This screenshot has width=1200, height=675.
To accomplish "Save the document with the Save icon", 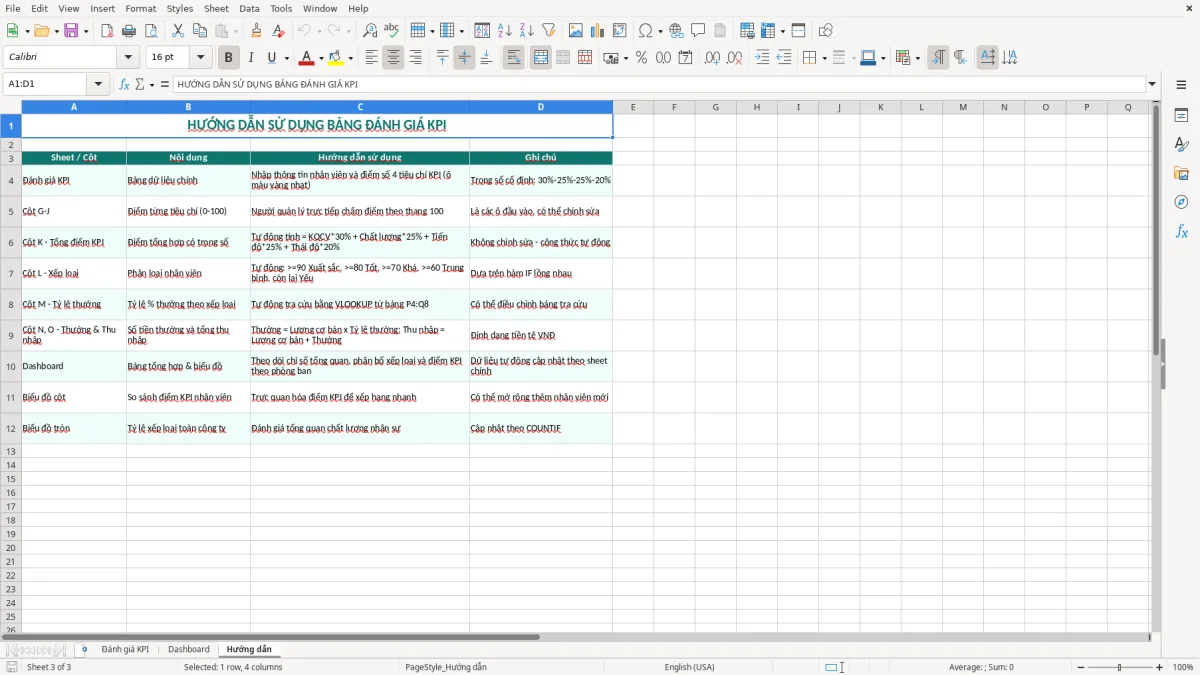I will tap(71, 31).
